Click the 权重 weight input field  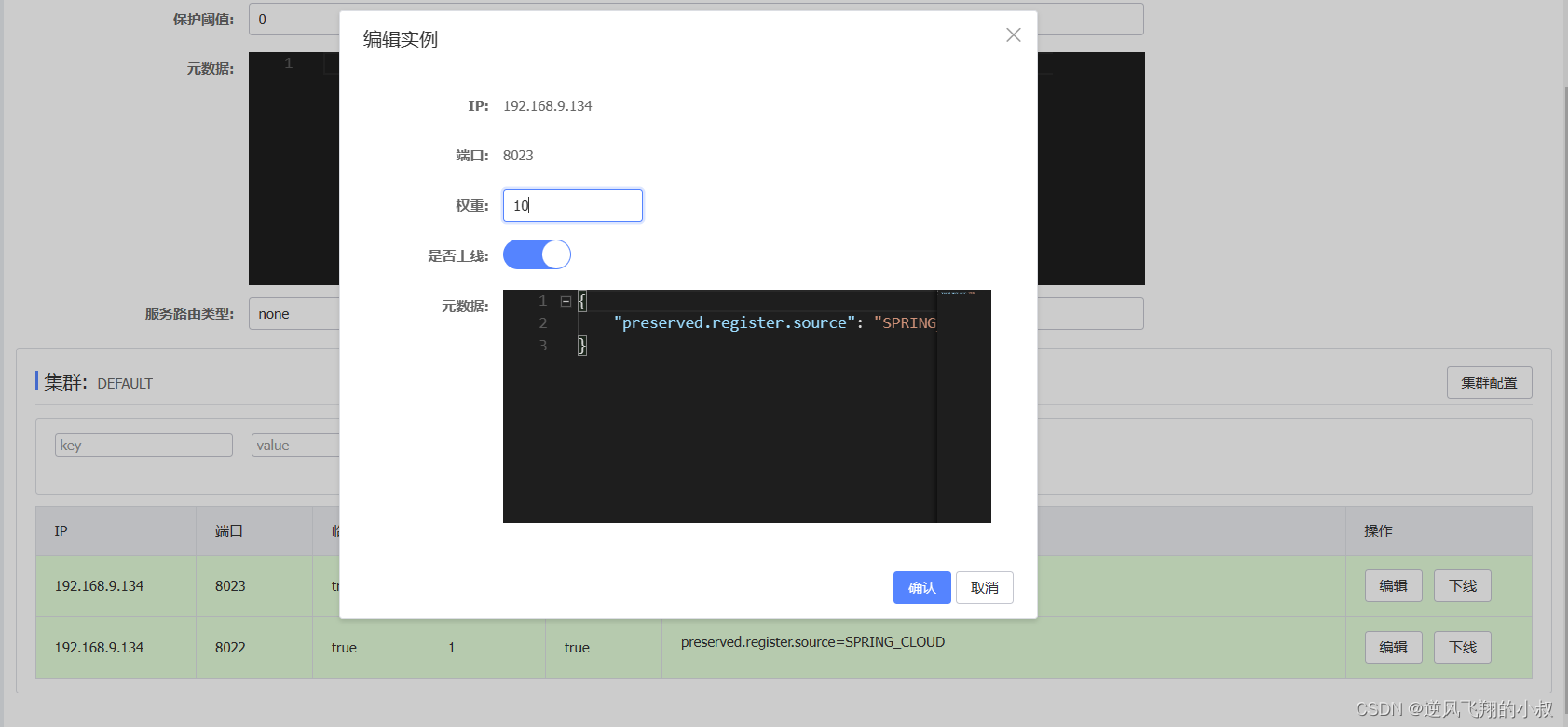[572, 206]
